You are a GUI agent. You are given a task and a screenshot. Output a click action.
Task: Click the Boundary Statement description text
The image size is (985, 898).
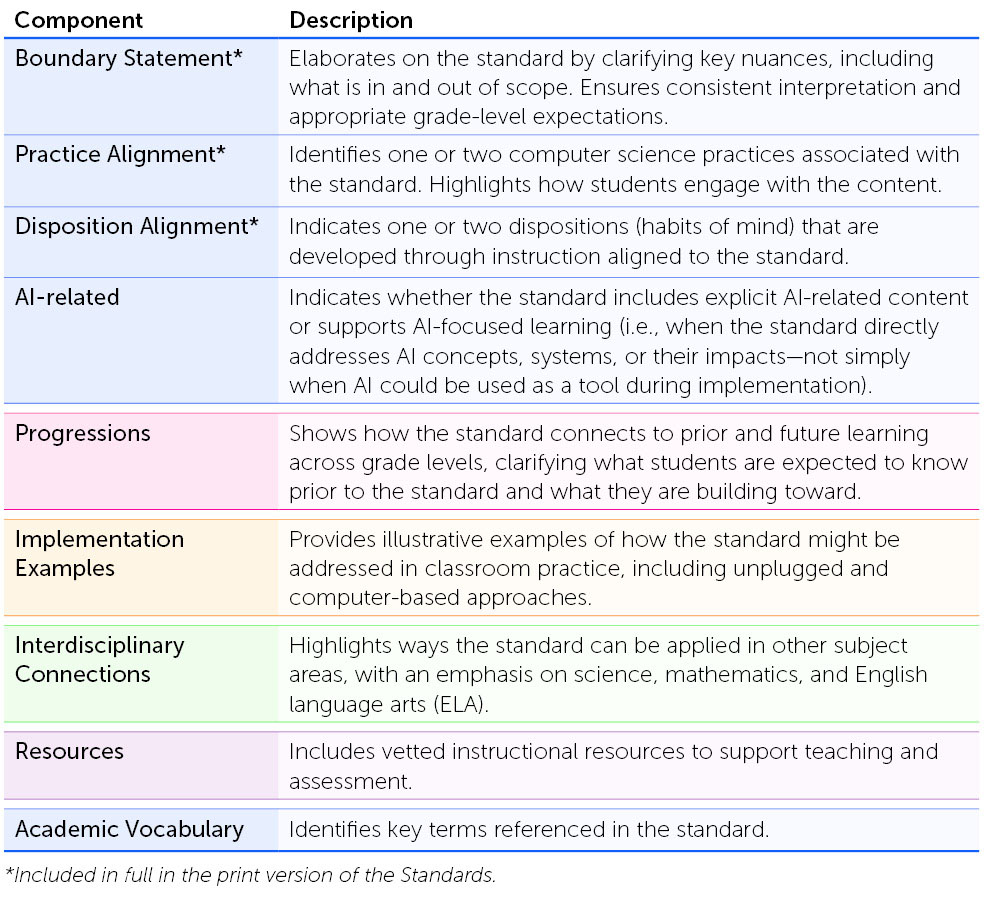pyautogui.click(x=624, y=87)
